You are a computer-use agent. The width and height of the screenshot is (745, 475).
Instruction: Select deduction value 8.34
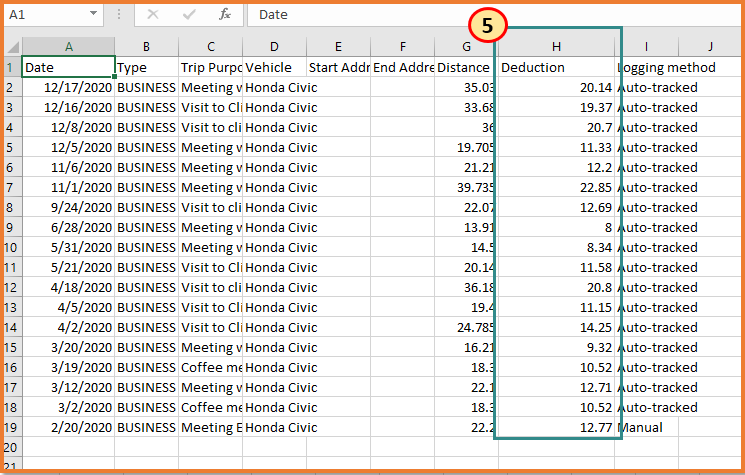556,247
